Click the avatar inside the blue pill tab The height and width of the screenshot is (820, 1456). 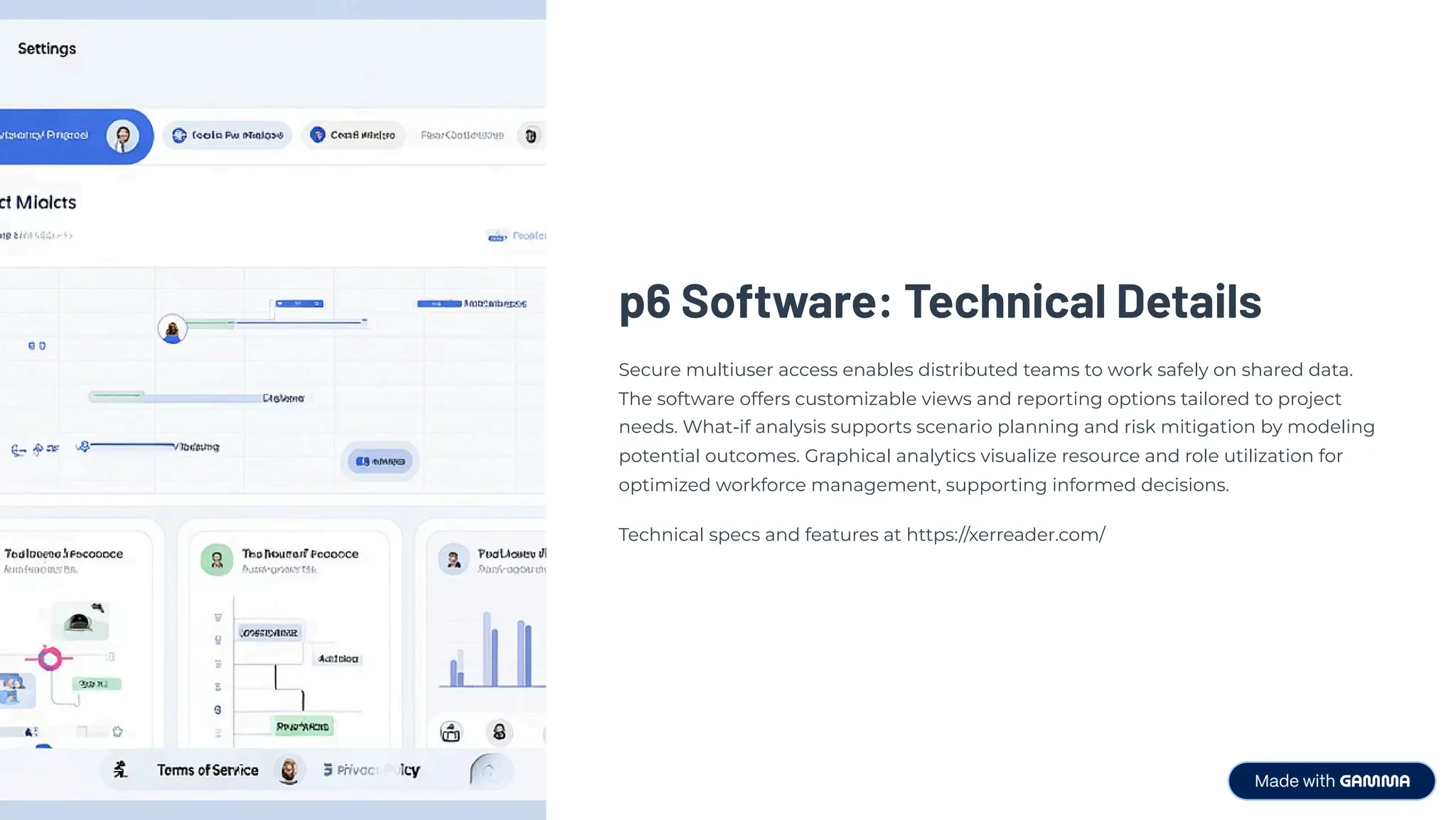click(123, 136)
